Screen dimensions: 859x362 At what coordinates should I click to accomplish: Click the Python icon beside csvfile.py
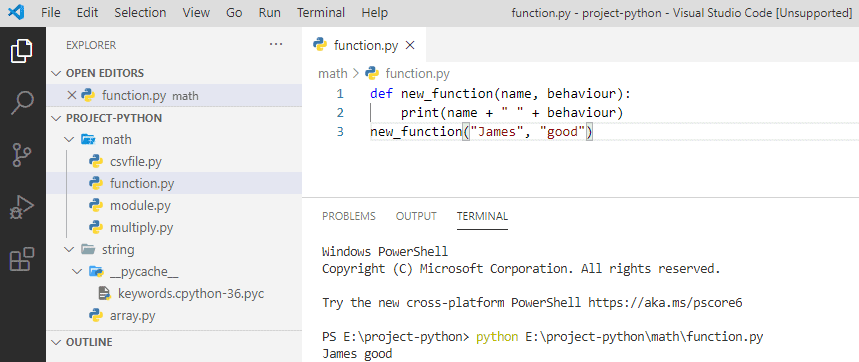[96, 162]
